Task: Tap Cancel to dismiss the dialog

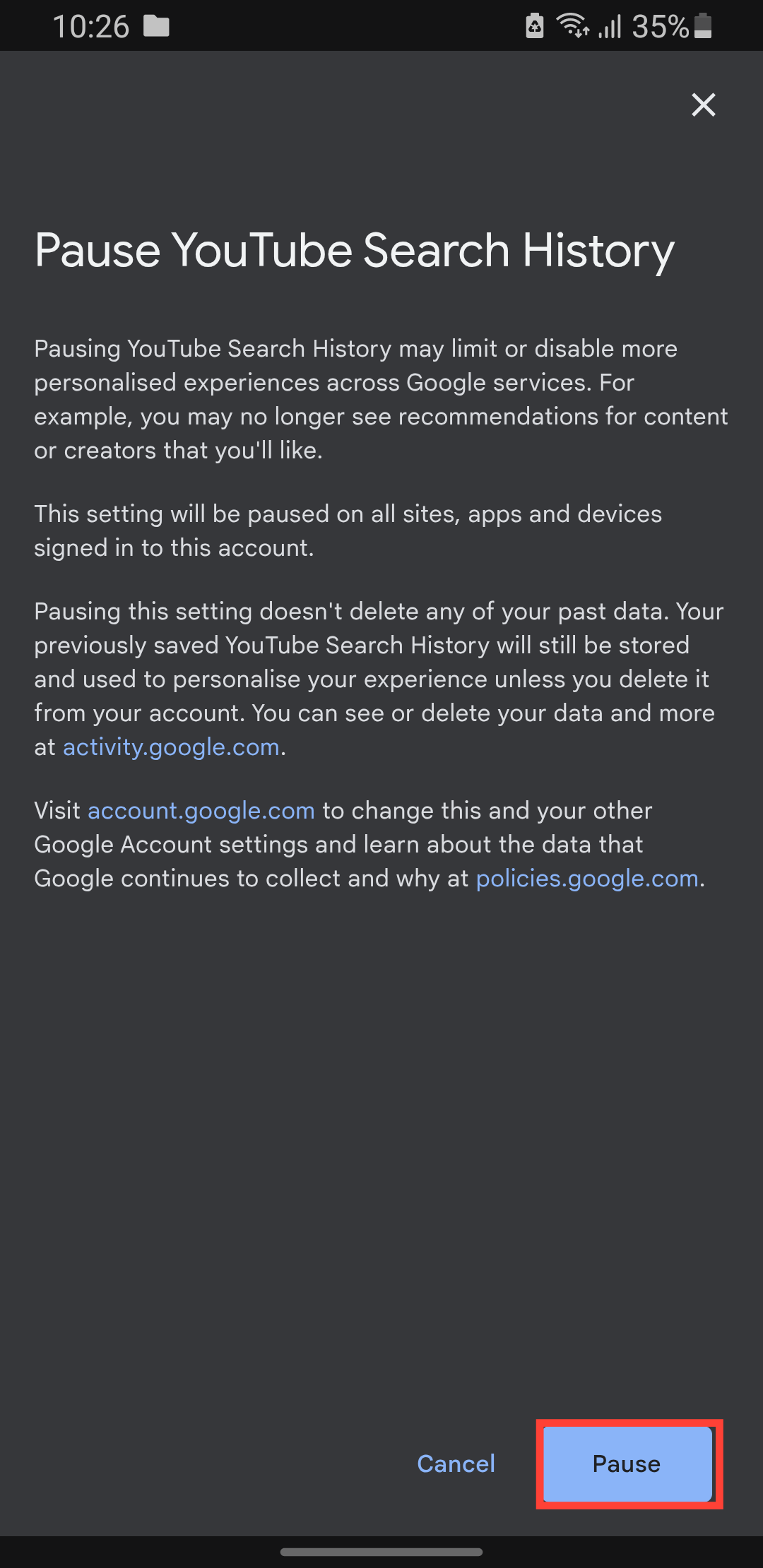Action: [456, 1463]
